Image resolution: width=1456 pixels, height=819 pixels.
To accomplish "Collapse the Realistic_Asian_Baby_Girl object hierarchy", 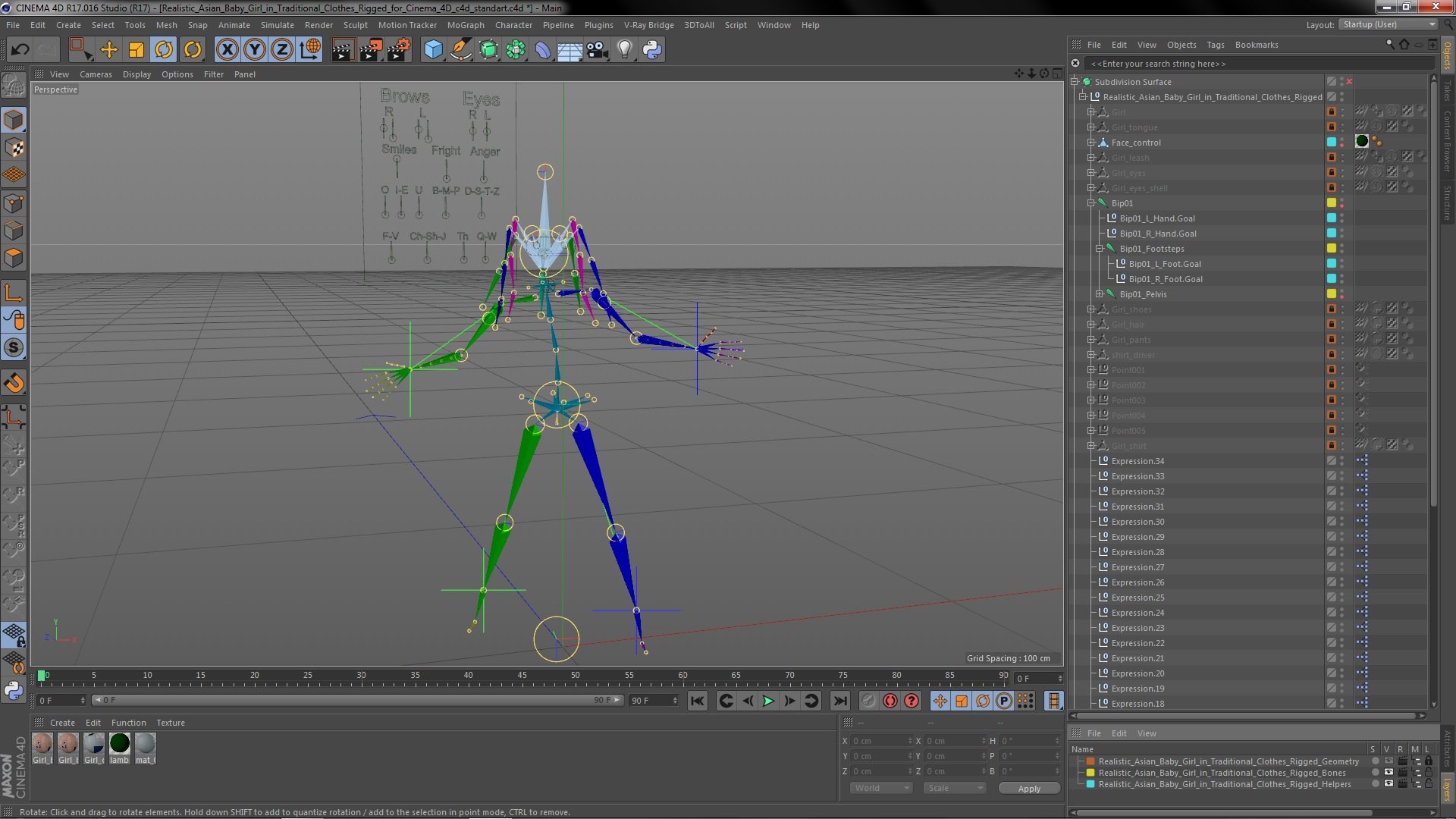I will coord(1083,97).
